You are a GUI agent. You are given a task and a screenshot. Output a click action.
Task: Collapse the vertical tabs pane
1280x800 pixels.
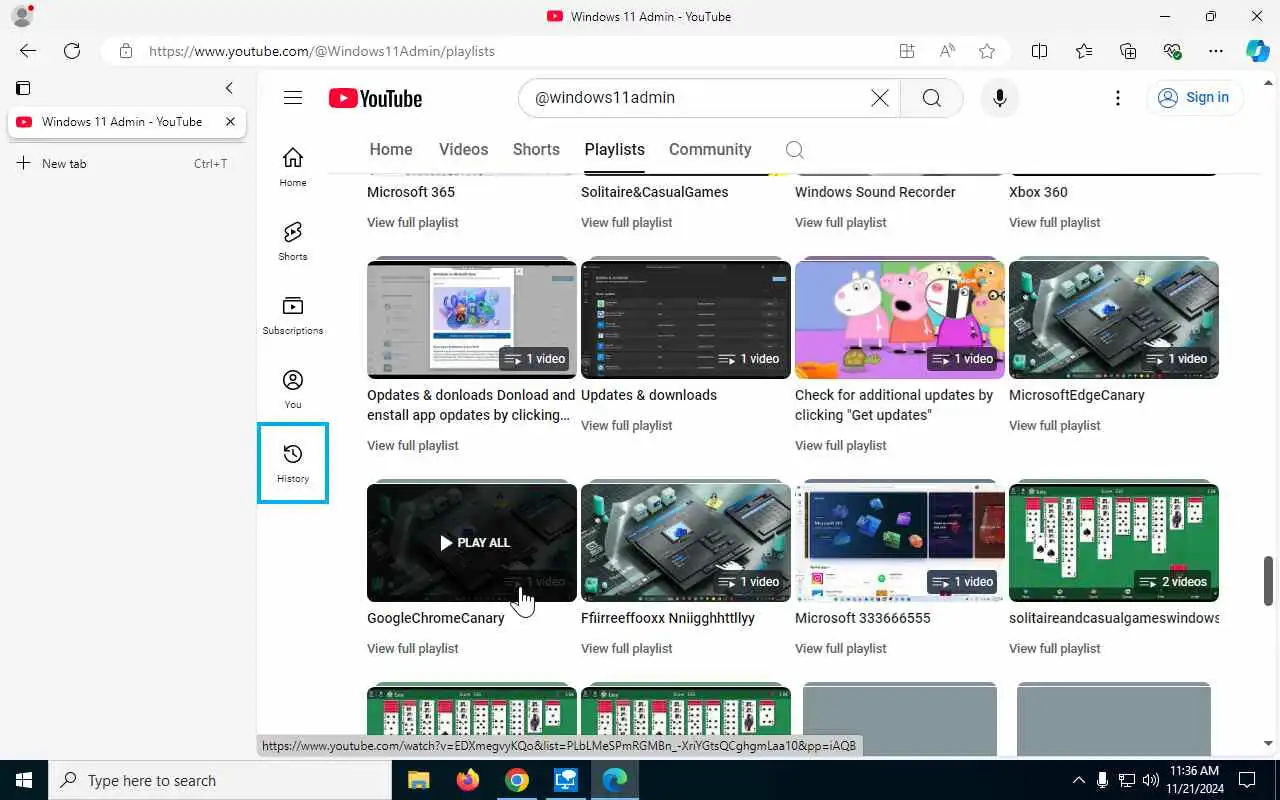(x=229, y=88)
